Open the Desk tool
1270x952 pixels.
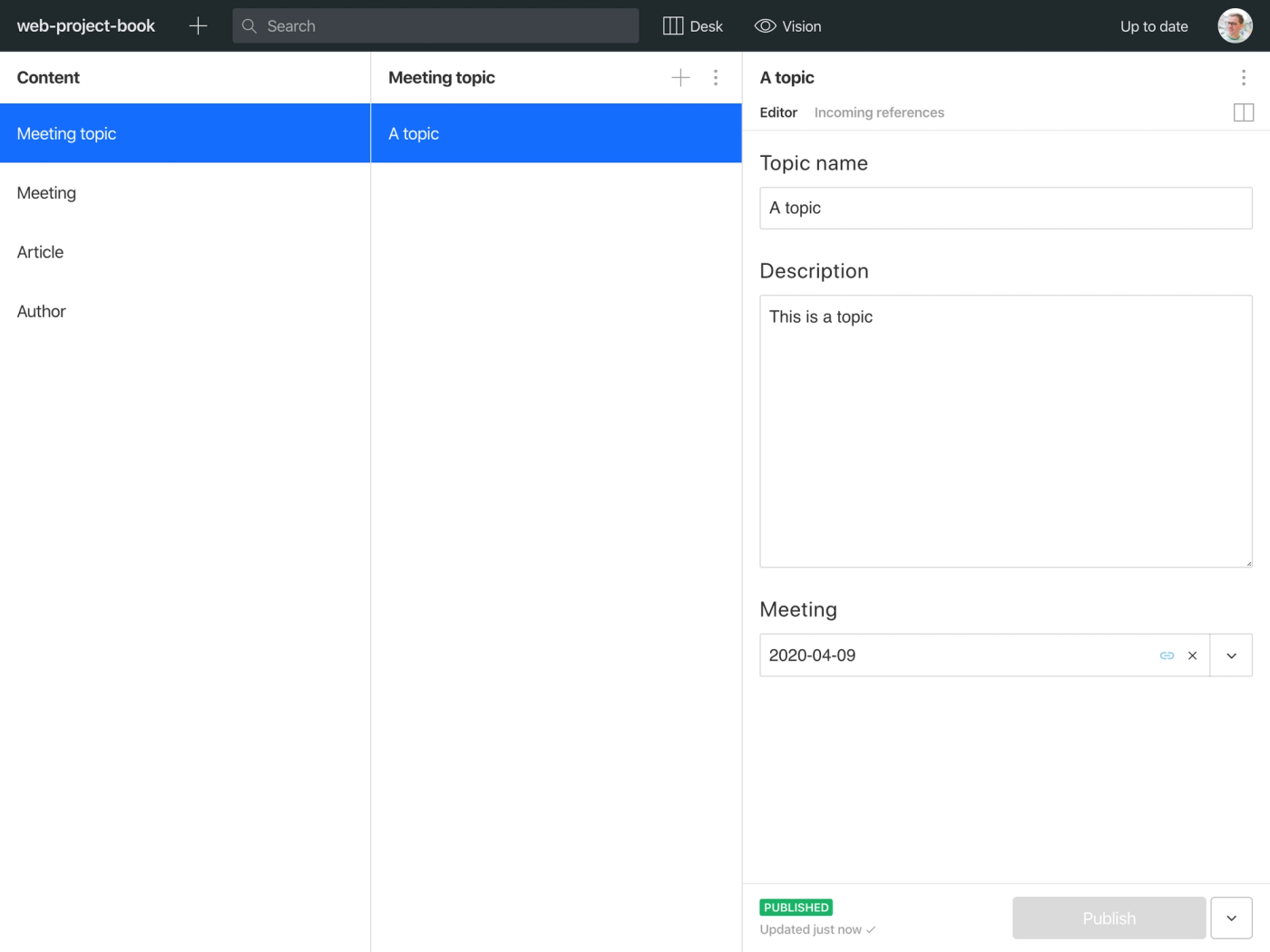pos(693,26)
